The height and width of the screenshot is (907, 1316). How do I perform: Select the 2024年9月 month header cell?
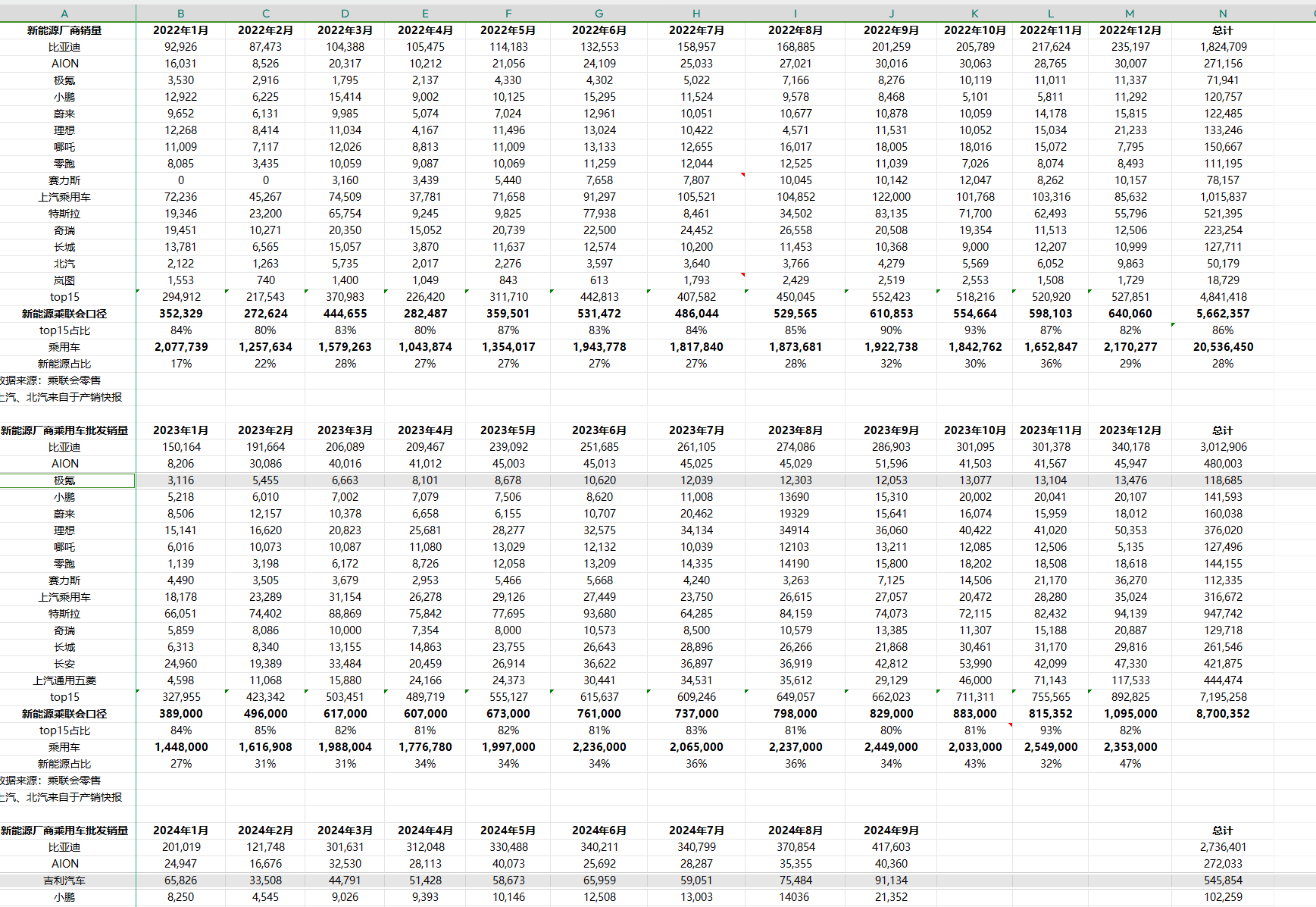(x=892, y=830)
